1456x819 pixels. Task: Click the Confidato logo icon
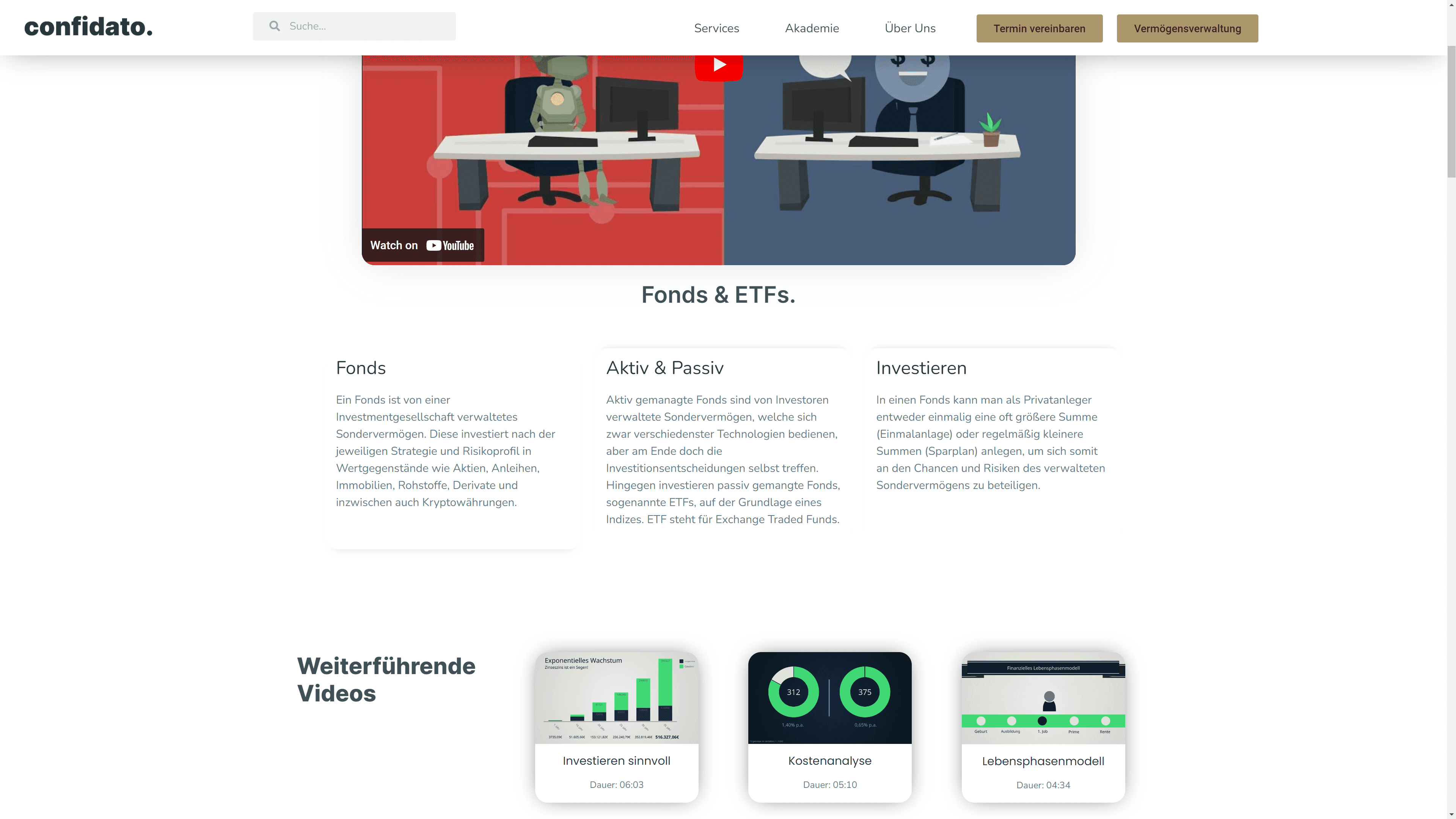(x=88, y=27)
